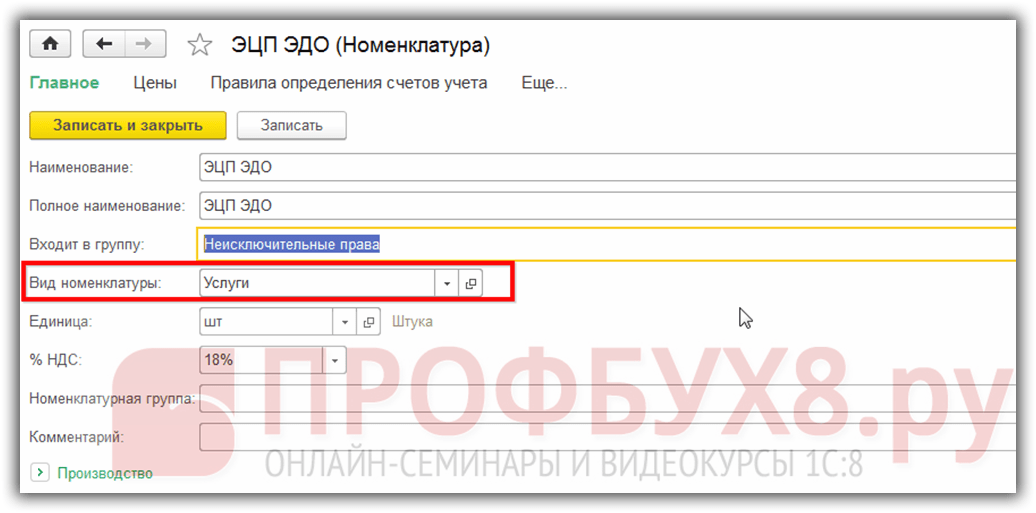Select the Входит в группу field
This screenshot has height=513, width=1036.
pos(600,244)
